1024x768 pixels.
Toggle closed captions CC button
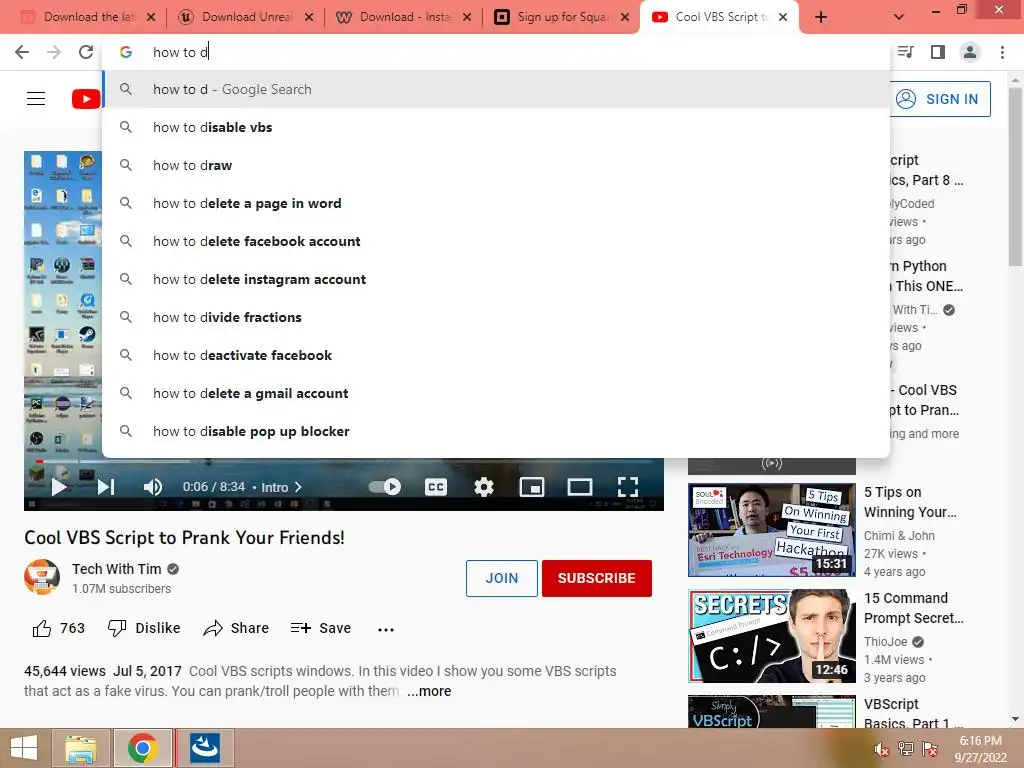click(436, 487)
